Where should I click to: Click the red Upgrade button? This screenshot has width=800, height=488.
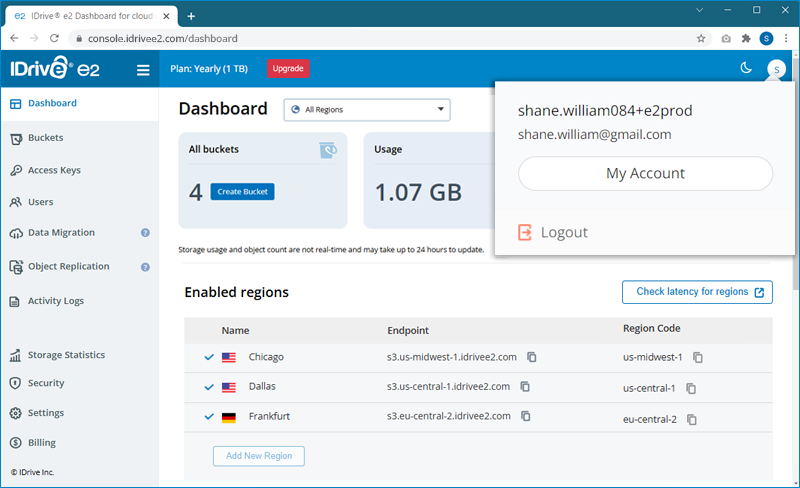pyautogui.click(x=288, y=69)
